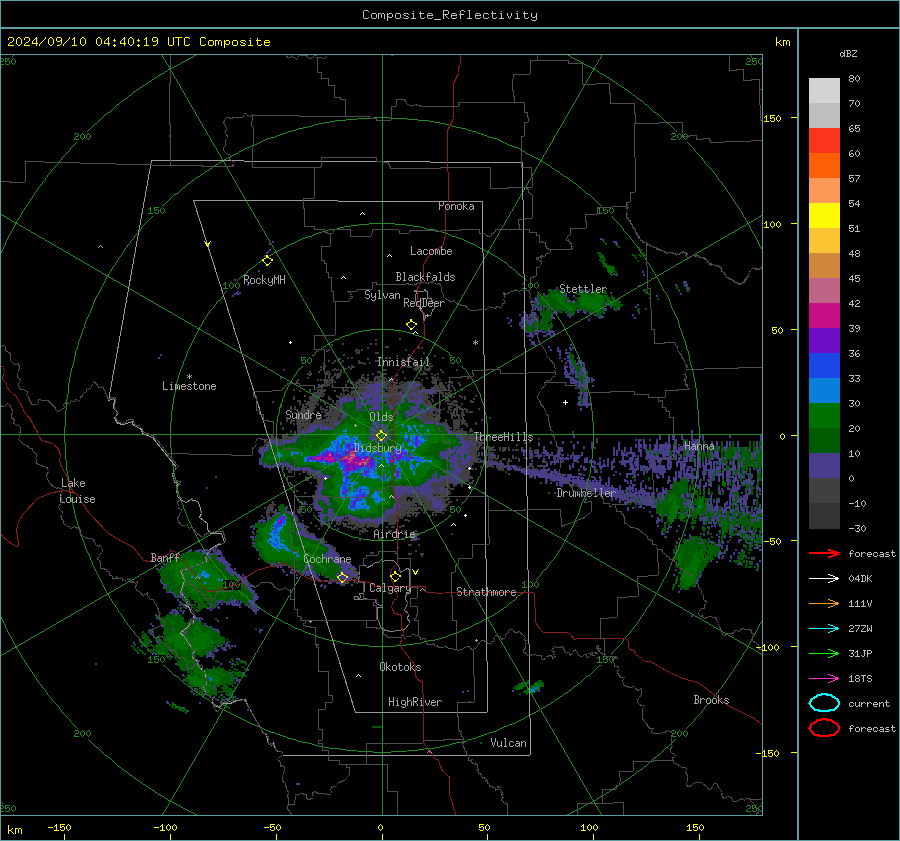
Task: Click the orange 111V arrow legend icon
Action: tap(824, 603)
